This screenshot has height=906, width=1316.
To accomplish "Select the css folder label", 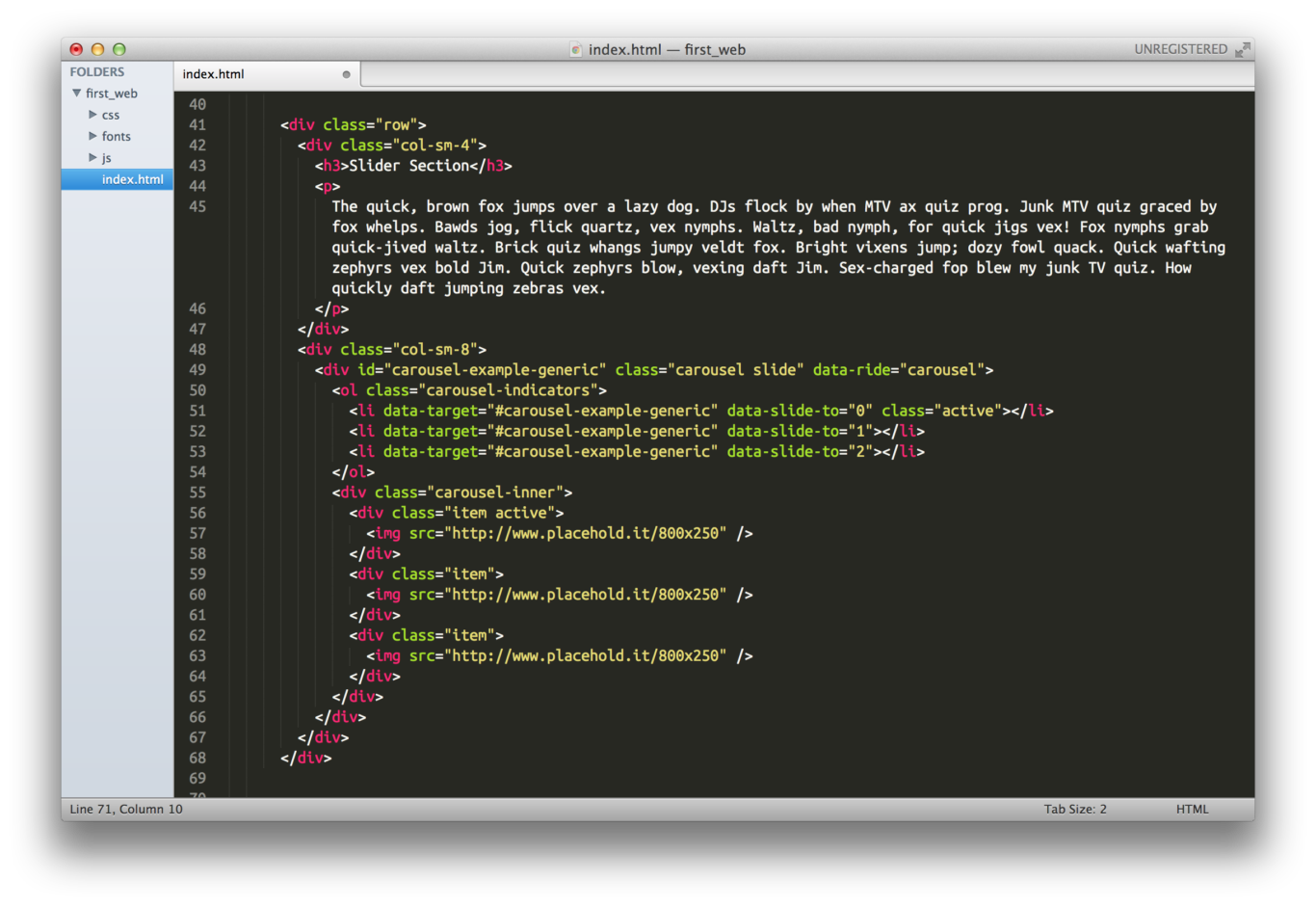I will coord(111,115).
